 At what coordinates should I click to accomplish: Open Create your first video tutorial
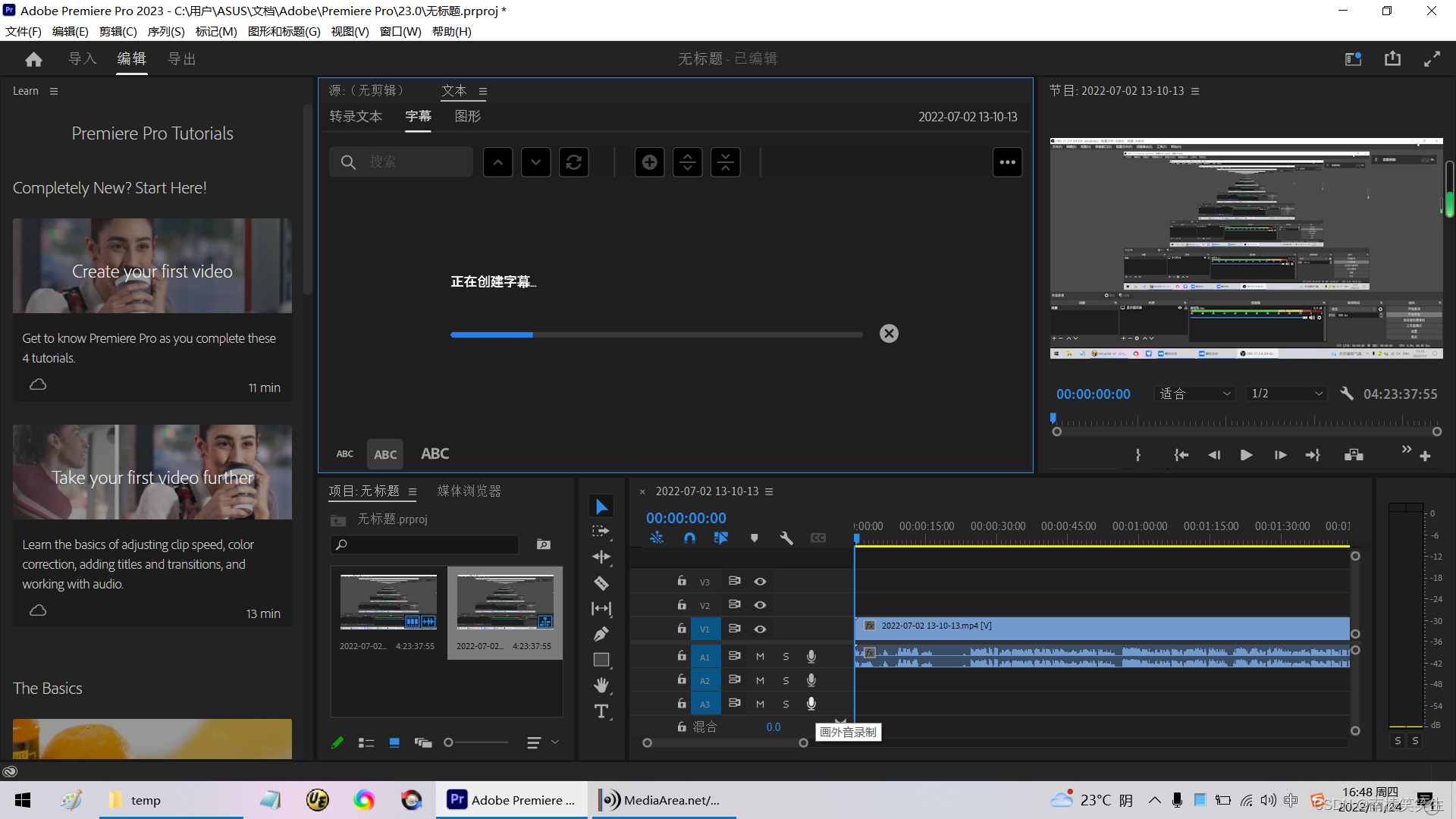tap(152, 266)
